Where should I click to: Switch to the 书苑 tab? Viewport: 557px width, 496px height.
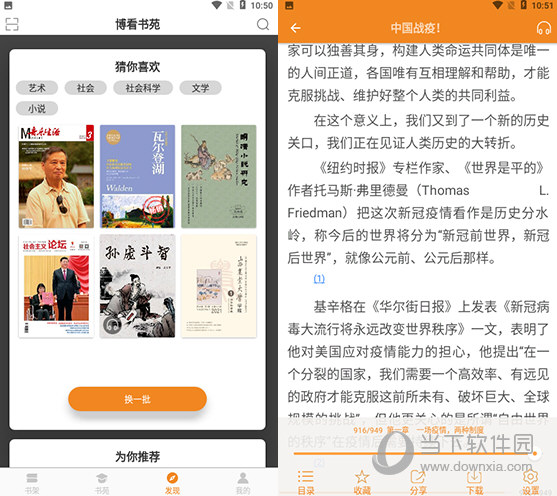click(102, 483)
